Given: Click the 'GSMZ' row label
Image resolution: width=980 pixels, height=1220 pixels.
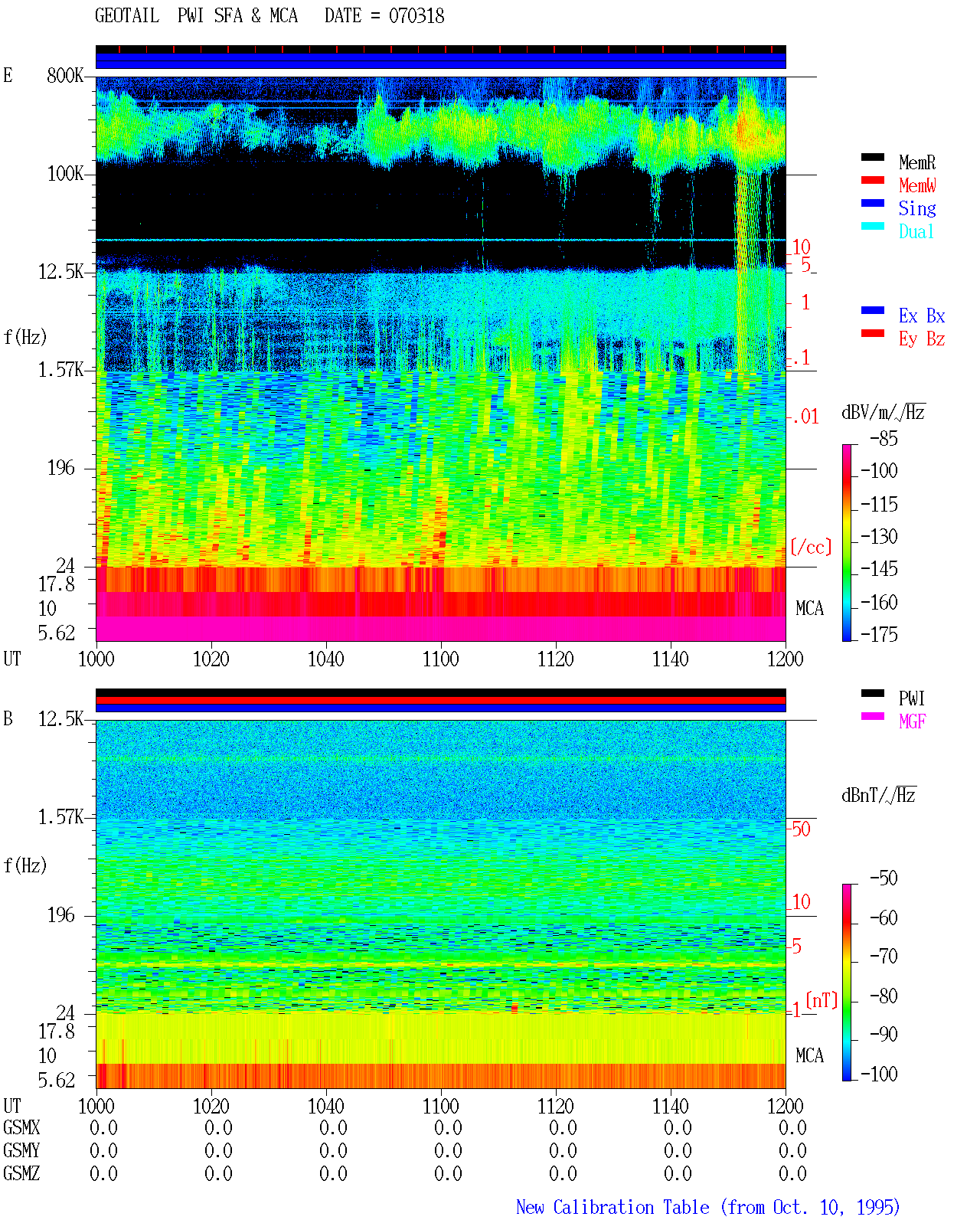Looking at the screenshot, I should pos(21,1173).
